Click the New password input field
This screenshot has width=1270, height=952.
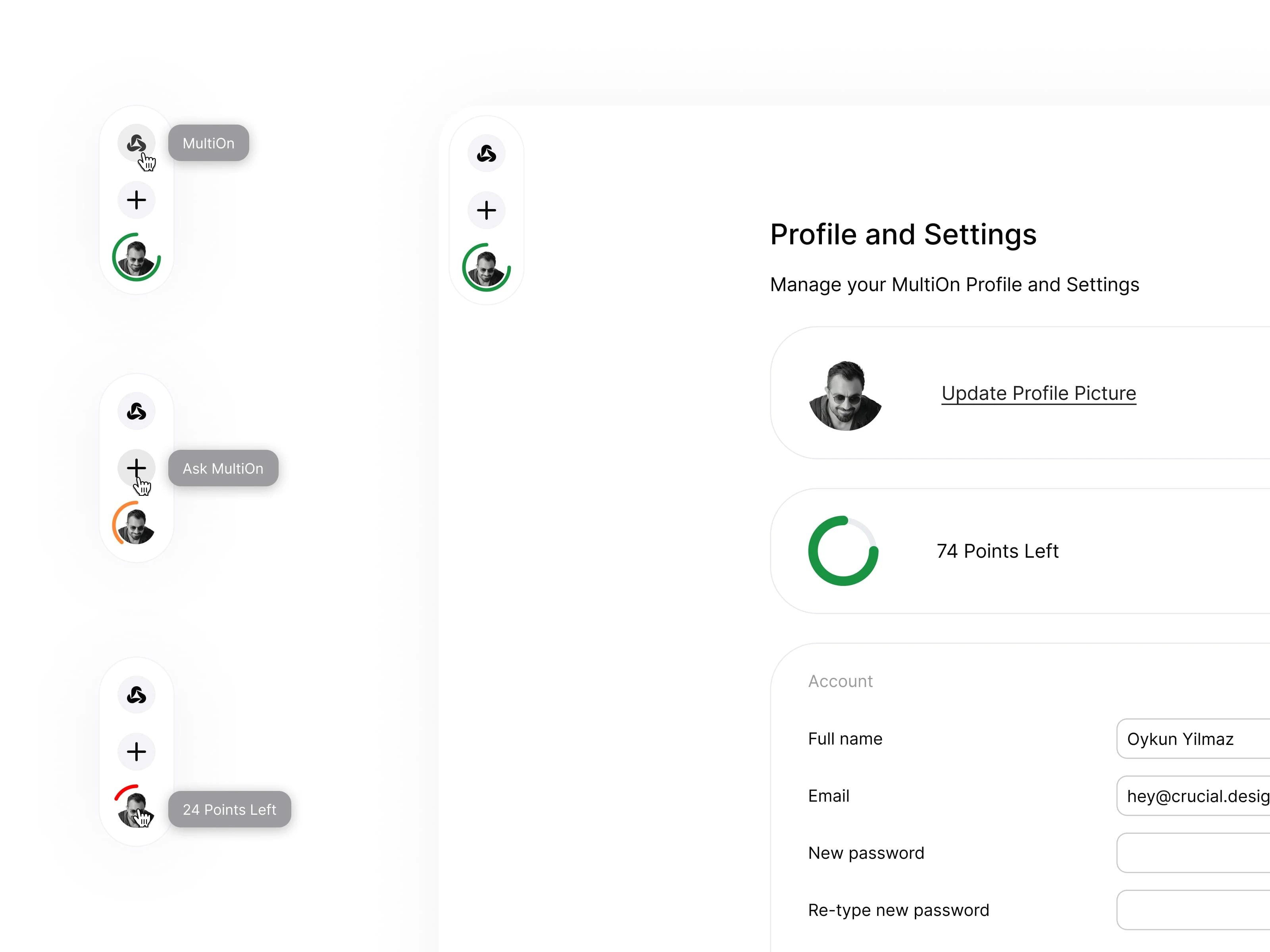coord(1193,853)
